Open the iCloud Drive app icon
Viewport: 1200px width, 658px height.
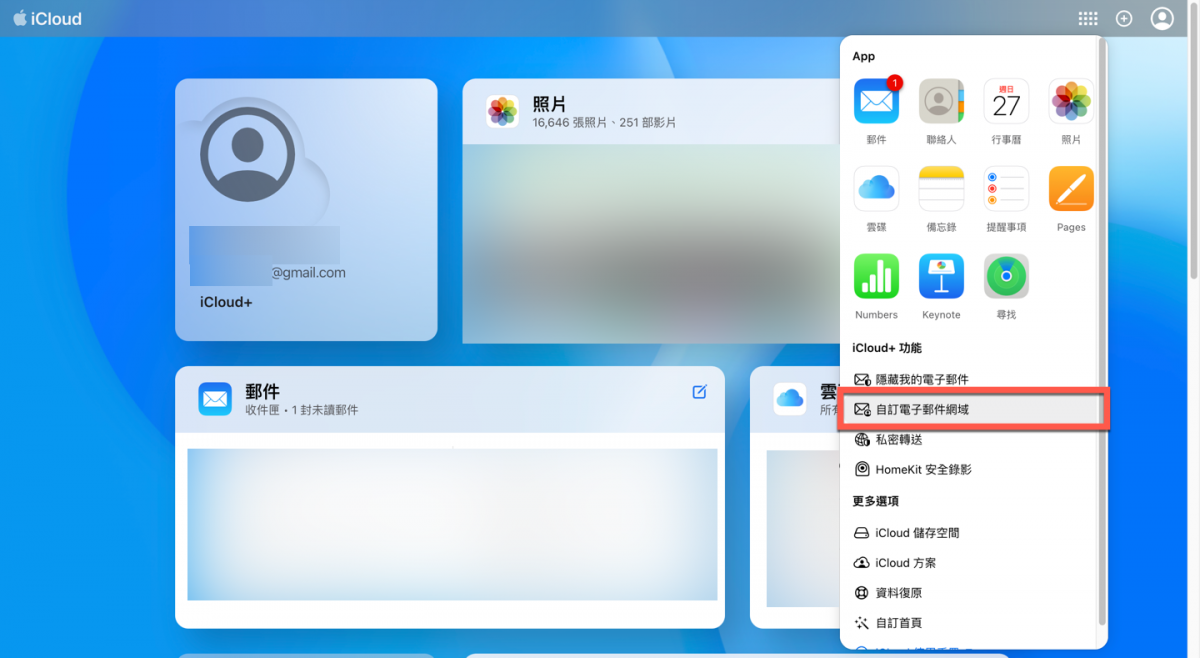876,188
